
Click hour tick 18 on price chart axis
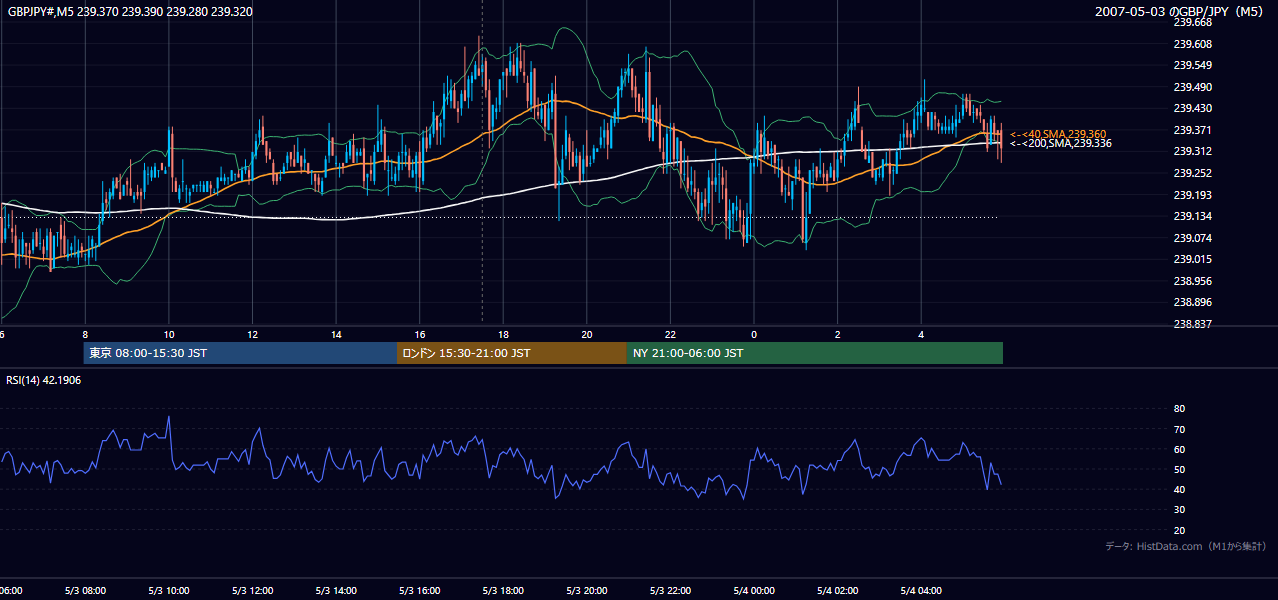point(504,335)
